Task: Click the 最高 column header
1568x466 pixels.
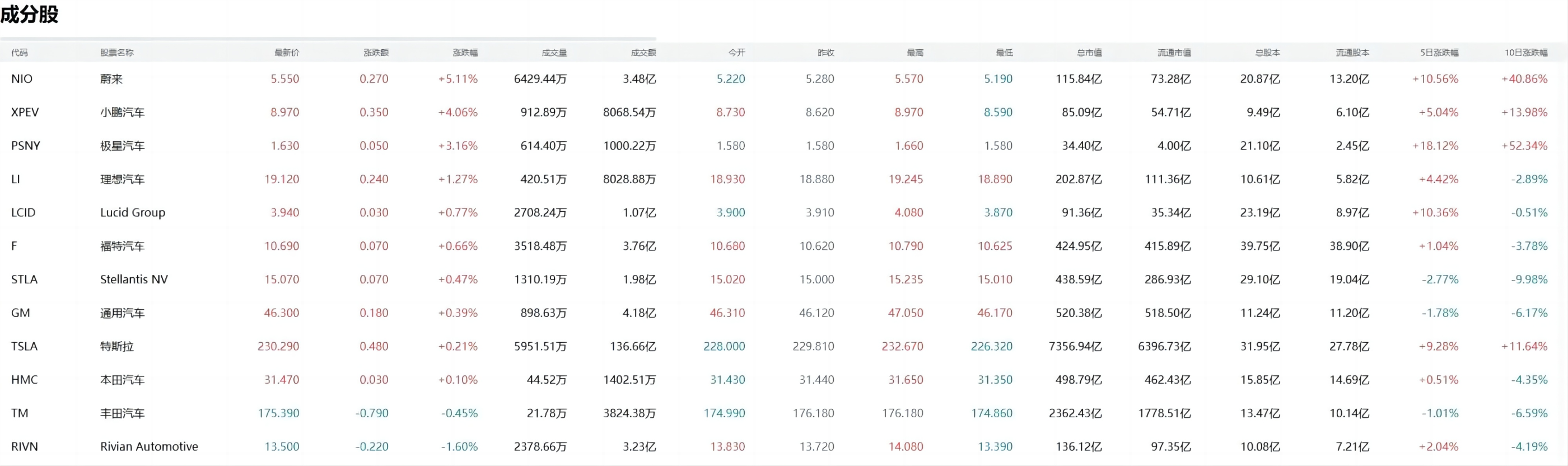Action: [915, 53]
